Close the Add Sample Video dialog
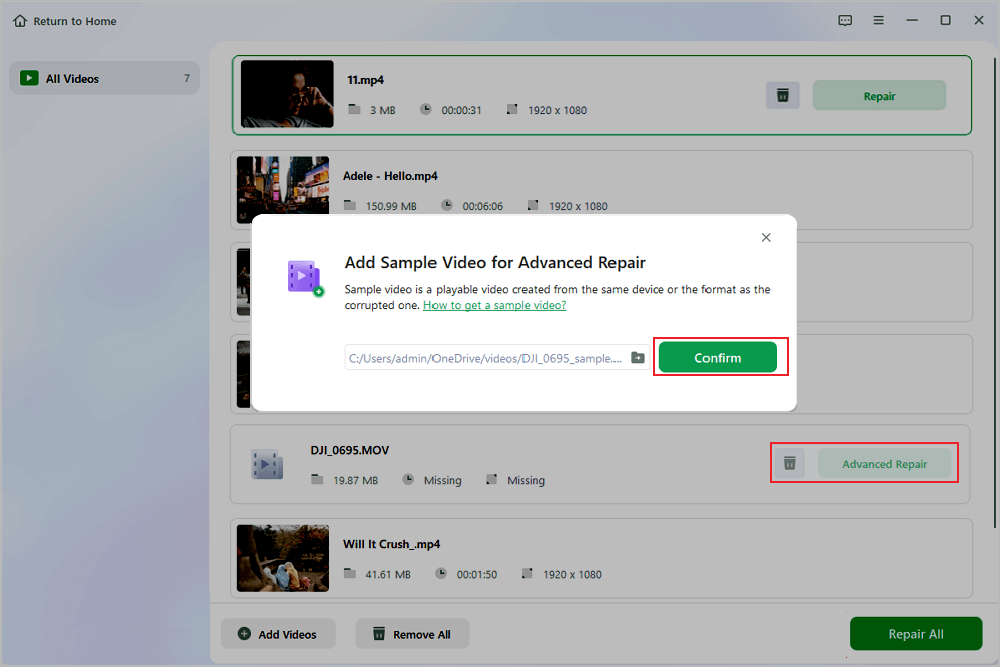 pos(766,237)
